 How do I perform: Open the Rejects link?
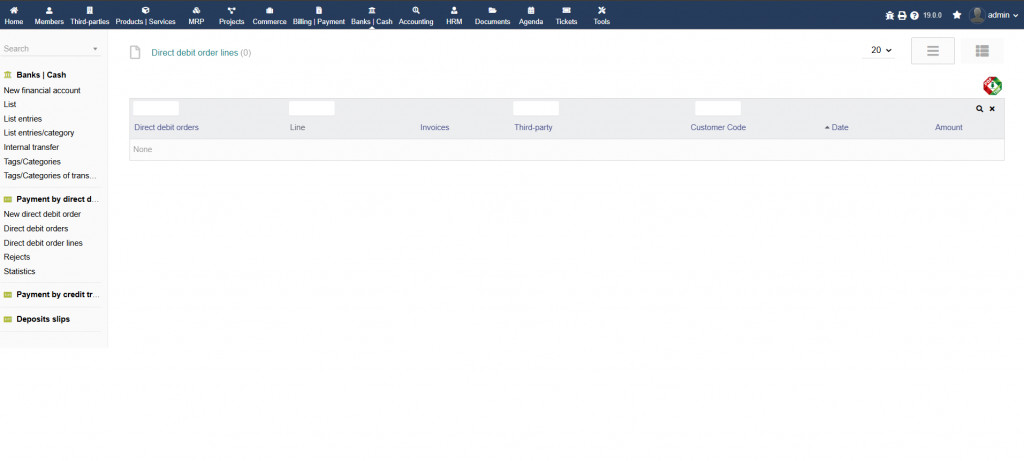pos(17,257)
